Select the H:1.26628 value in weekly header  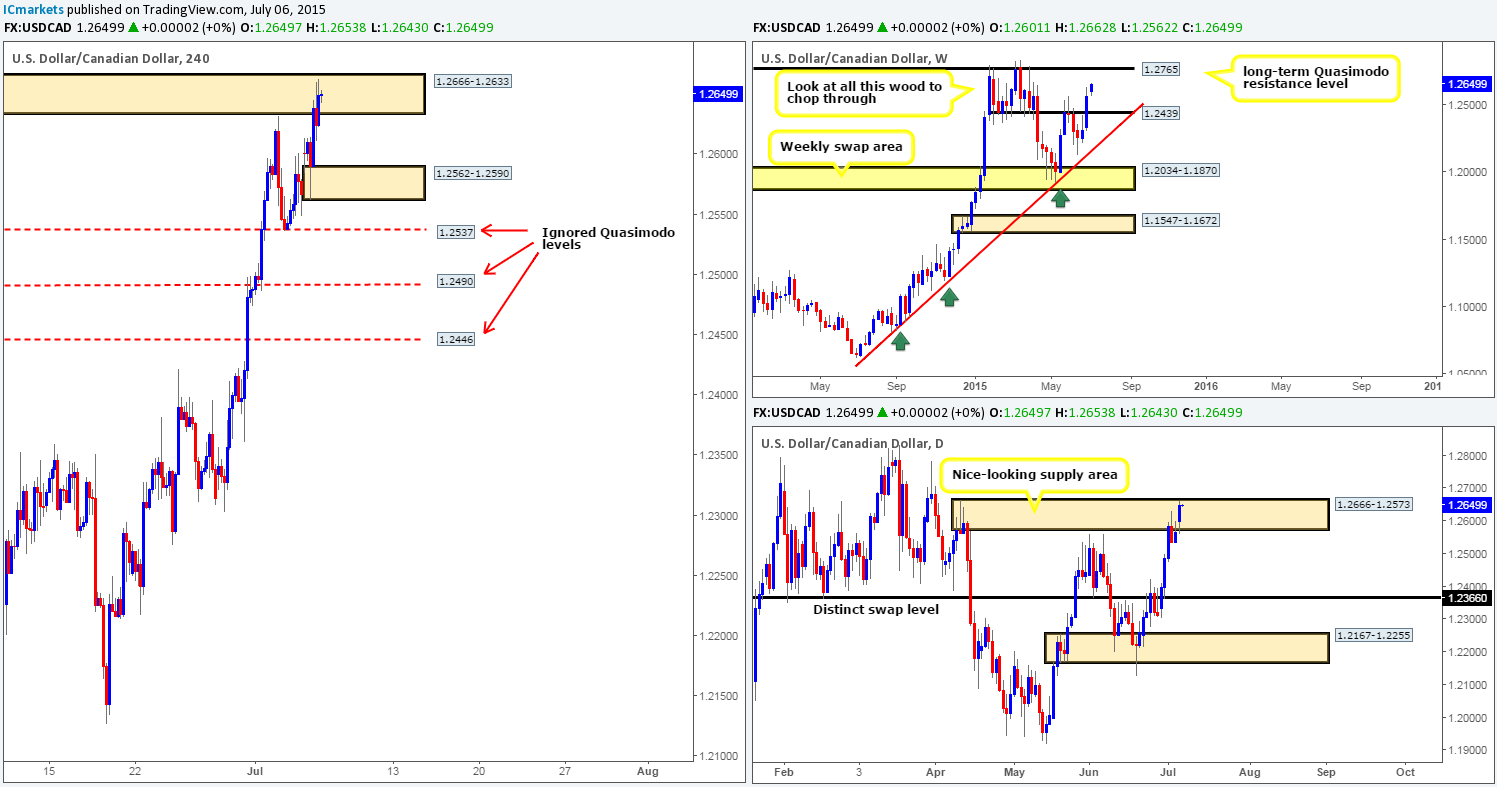1084,28
